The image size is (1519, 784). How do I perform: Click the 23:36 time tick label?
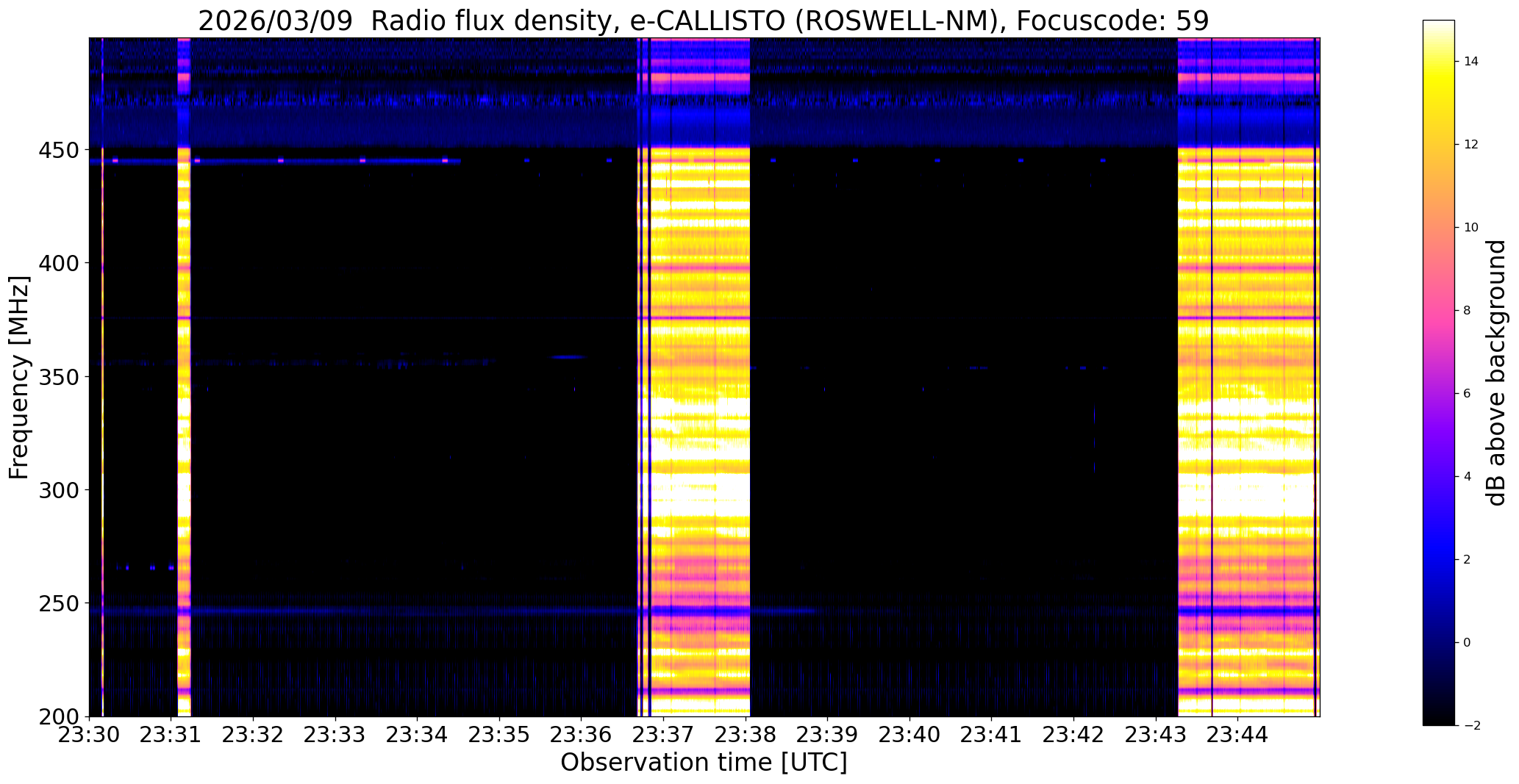click(582, 734)
